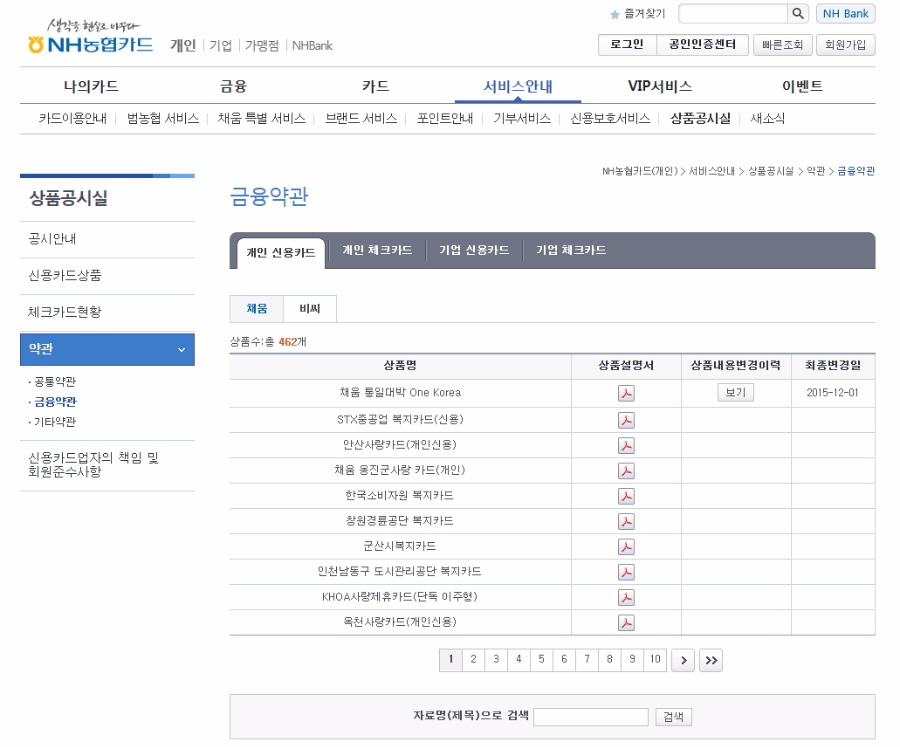Click the 즐겨찾기 star icon
Screen dimensions: 900x747
click(615, 14)
